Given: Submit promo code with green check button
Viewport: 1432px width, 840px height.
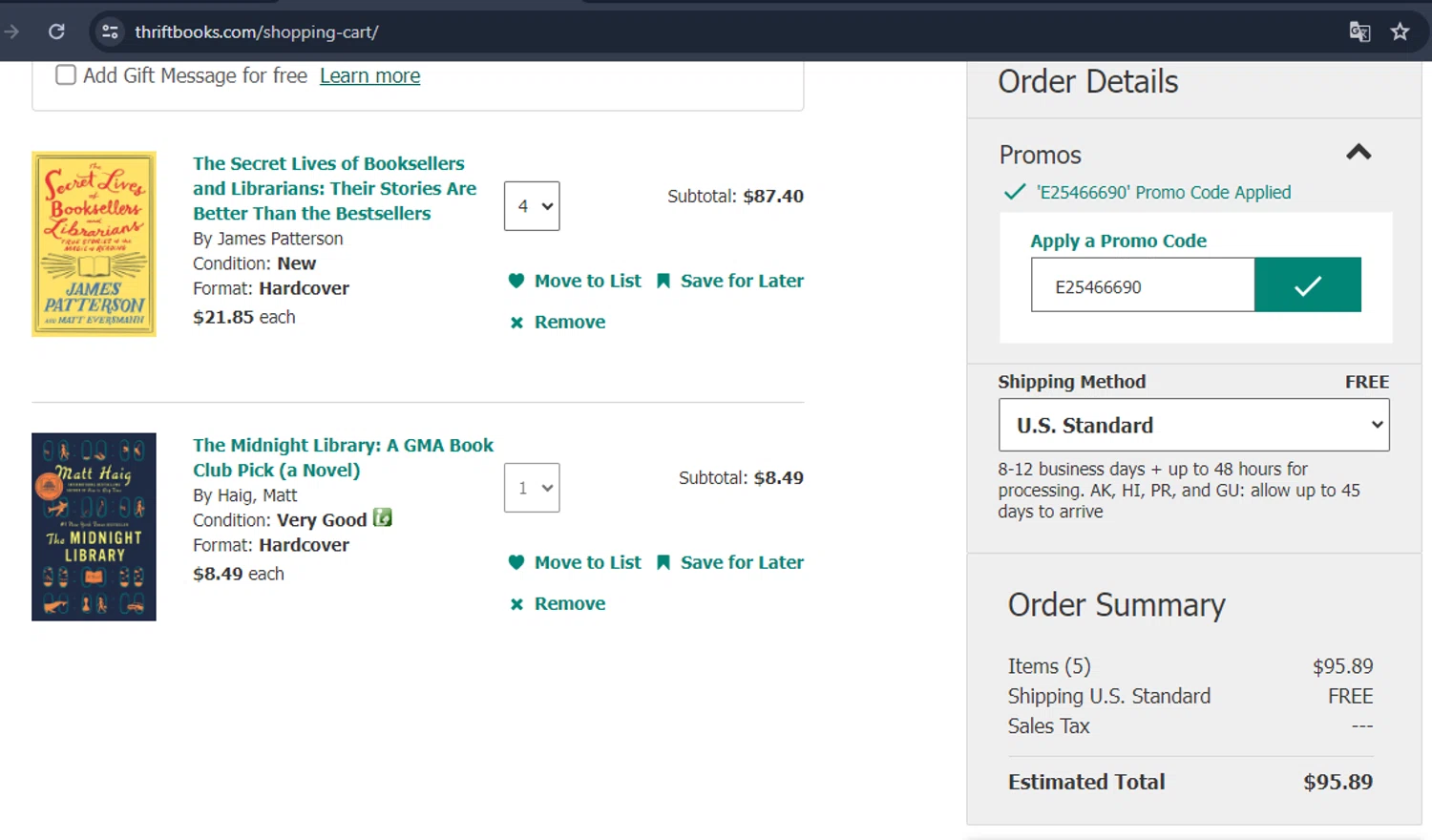Looking at the screenshot, I should (x=1307, y=284).
